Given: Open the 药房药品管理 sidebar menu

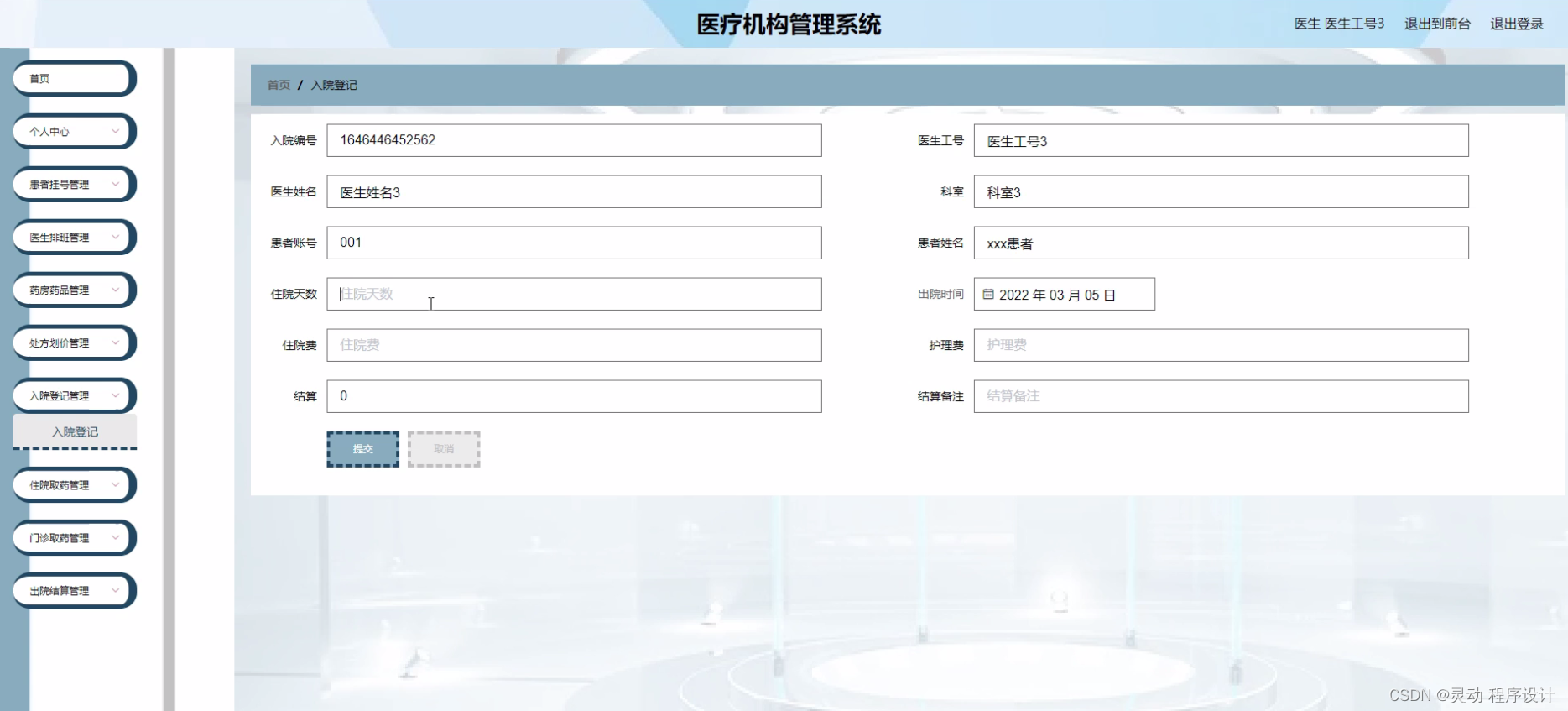Looking at the screenshot, I should tap(74, 290).
